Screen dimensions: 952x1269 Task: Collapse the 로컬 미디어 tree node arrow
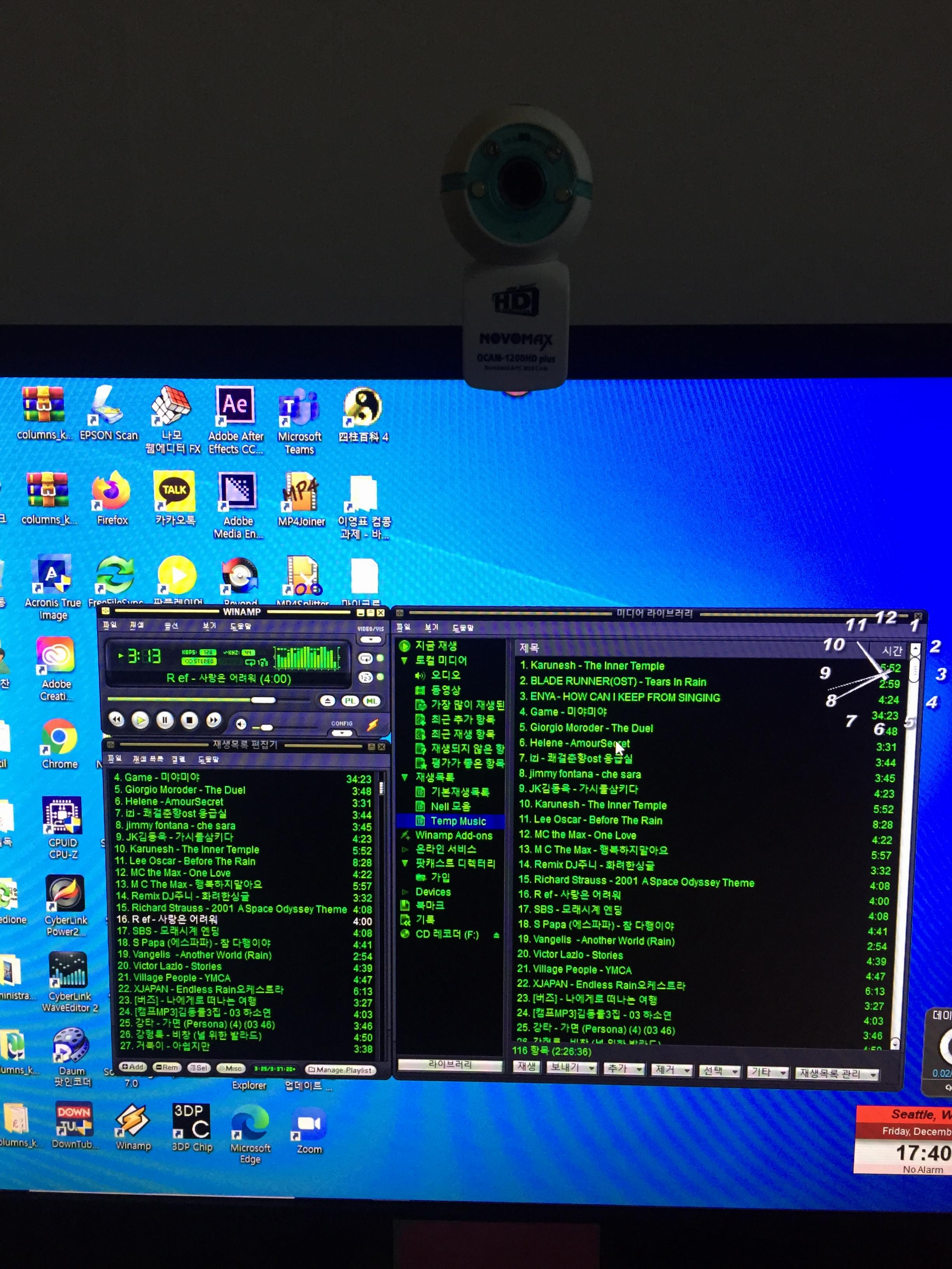point(404,660)
